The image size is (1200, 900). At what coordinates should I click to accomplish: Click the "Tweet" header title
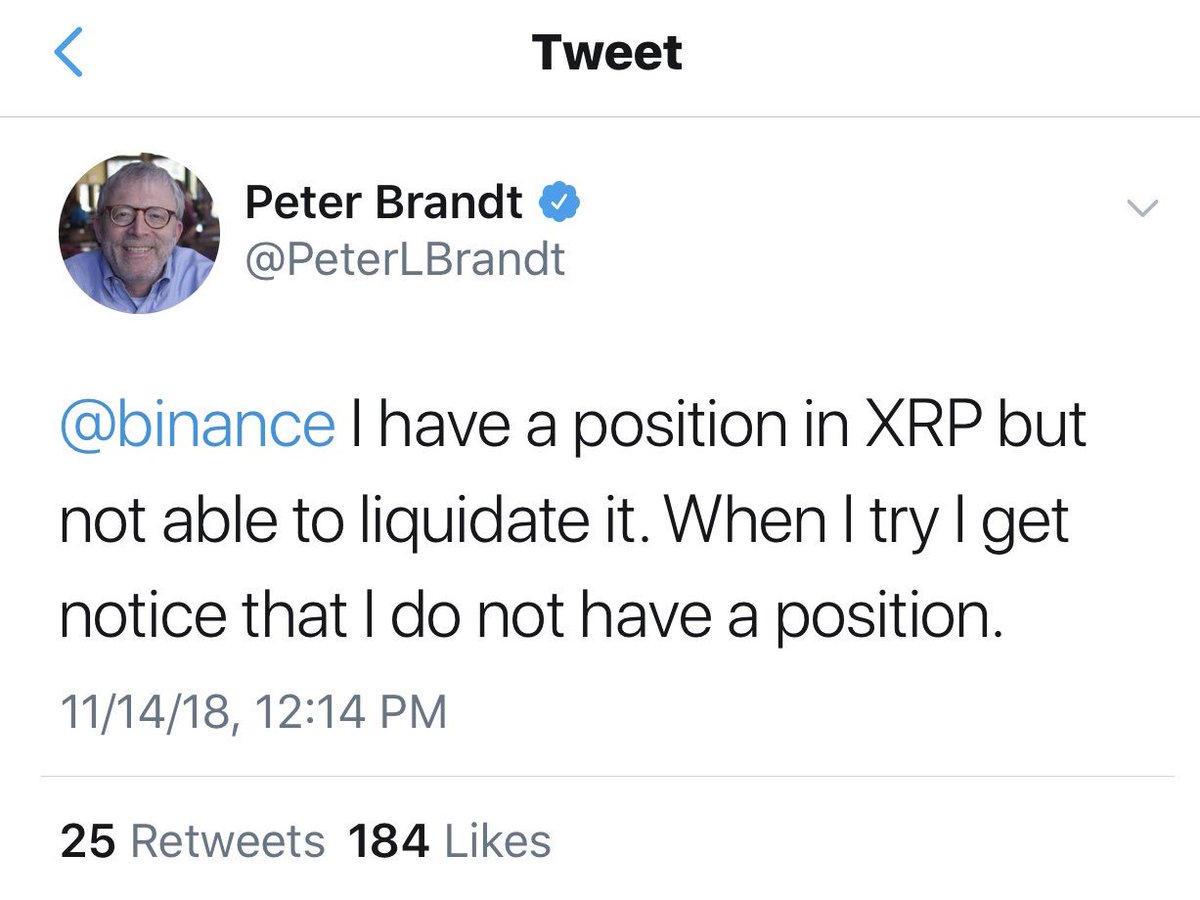point(607,52)
